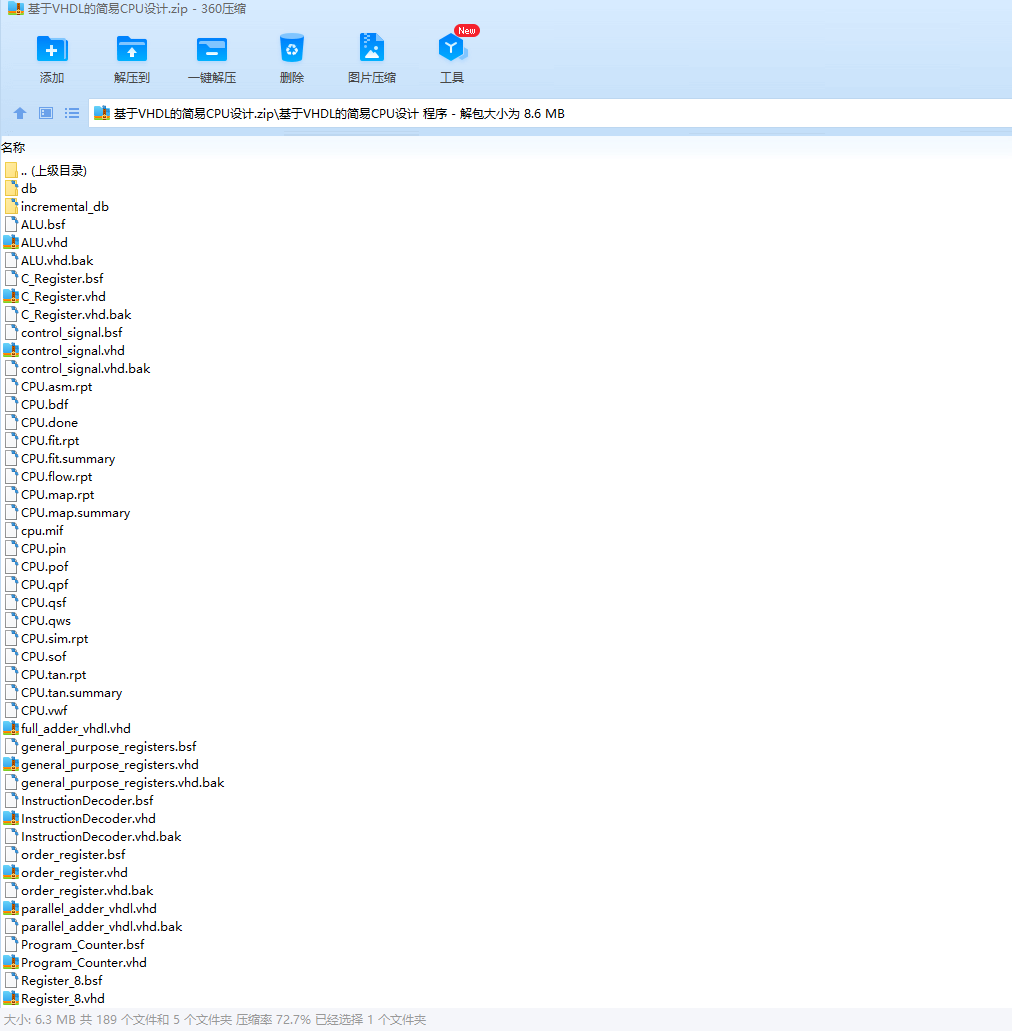This screenshot has height=1031, width=1012.
Task: Select file CPU.map.summary
Action: click(x=76, y=513)
